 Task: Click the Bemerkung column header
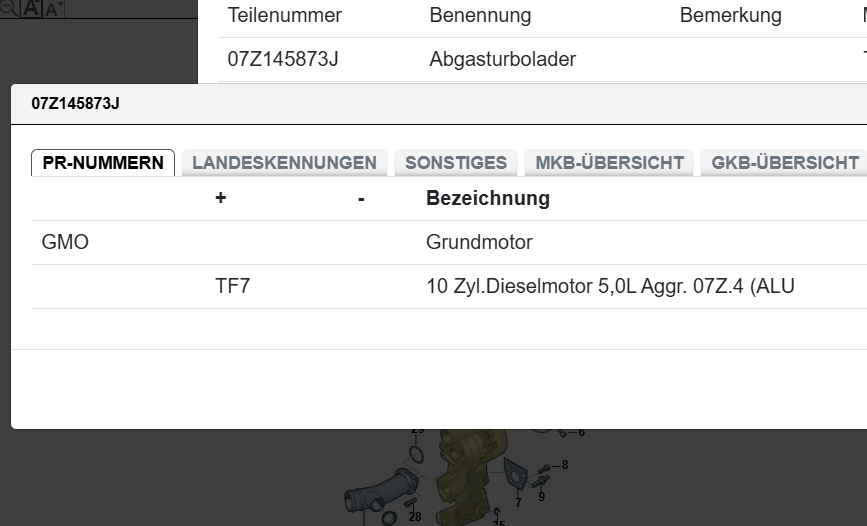(730, 15)
